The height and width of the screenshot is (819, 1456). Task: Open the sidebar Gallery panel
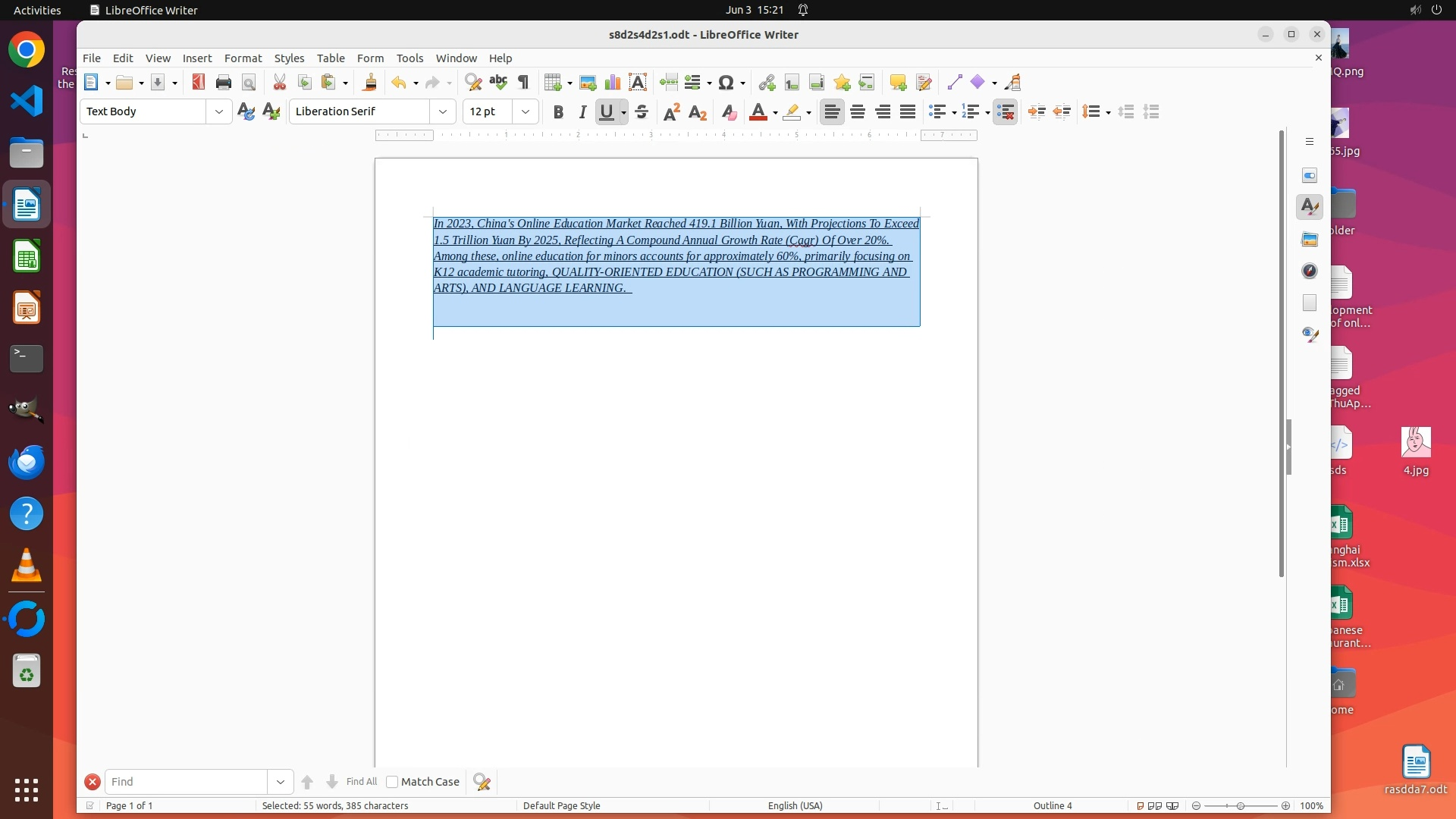tap(1310, 239)
